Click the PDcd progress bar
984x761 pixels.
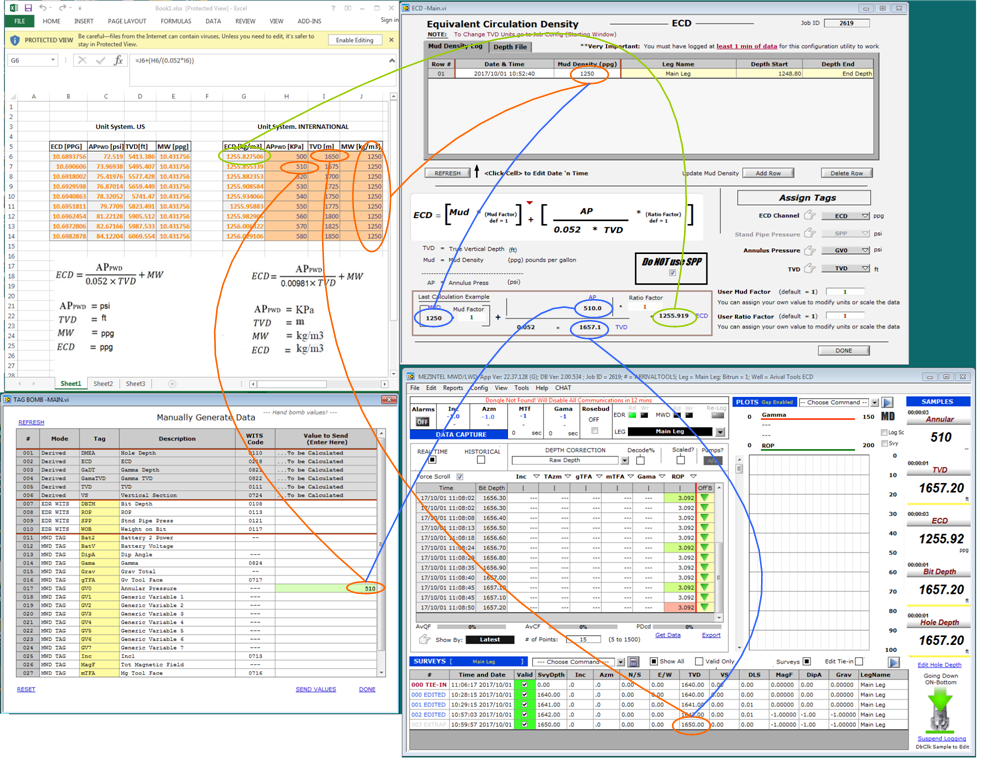689,627
